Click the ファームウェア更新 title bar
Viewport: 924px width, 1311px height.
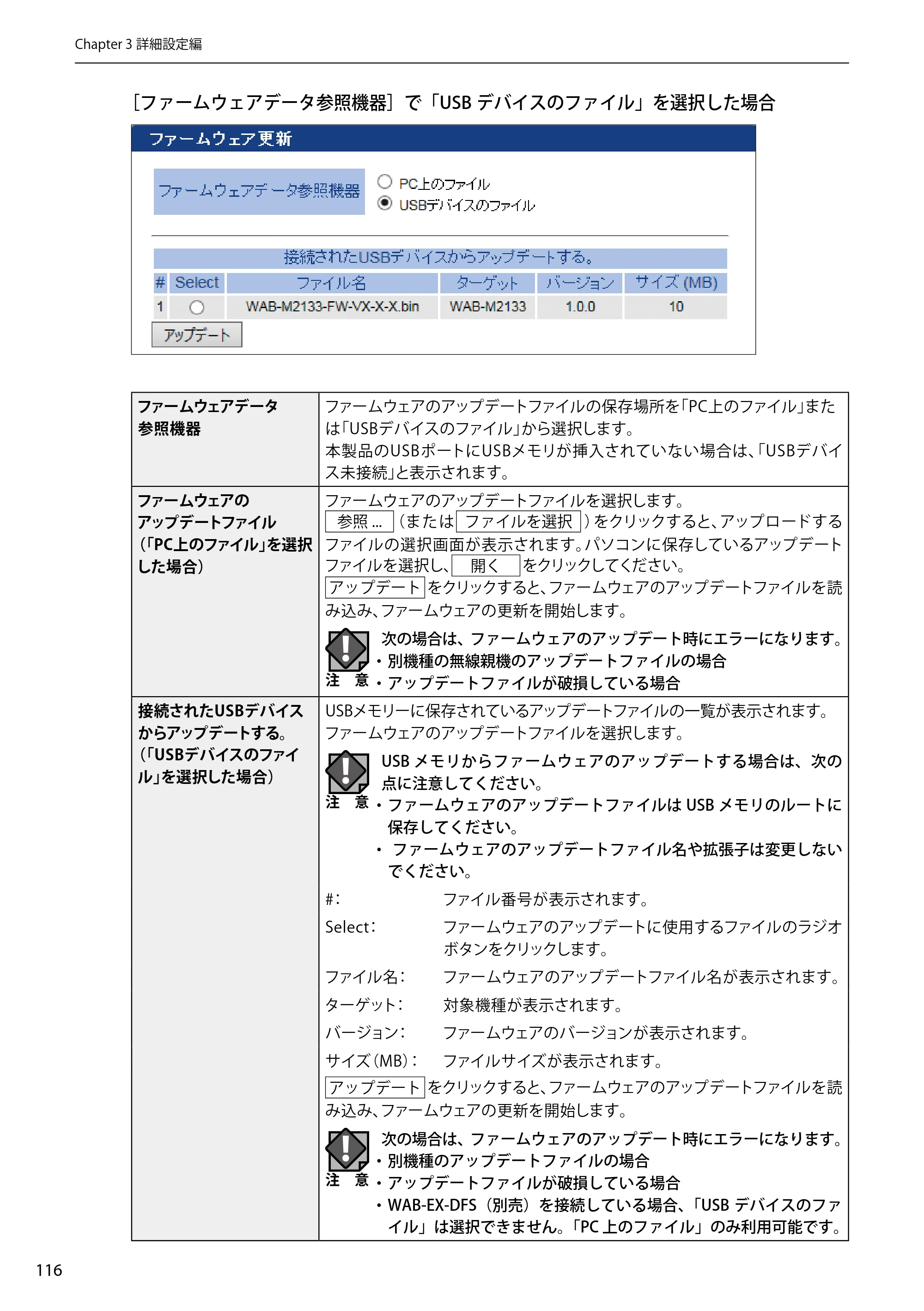443,139
